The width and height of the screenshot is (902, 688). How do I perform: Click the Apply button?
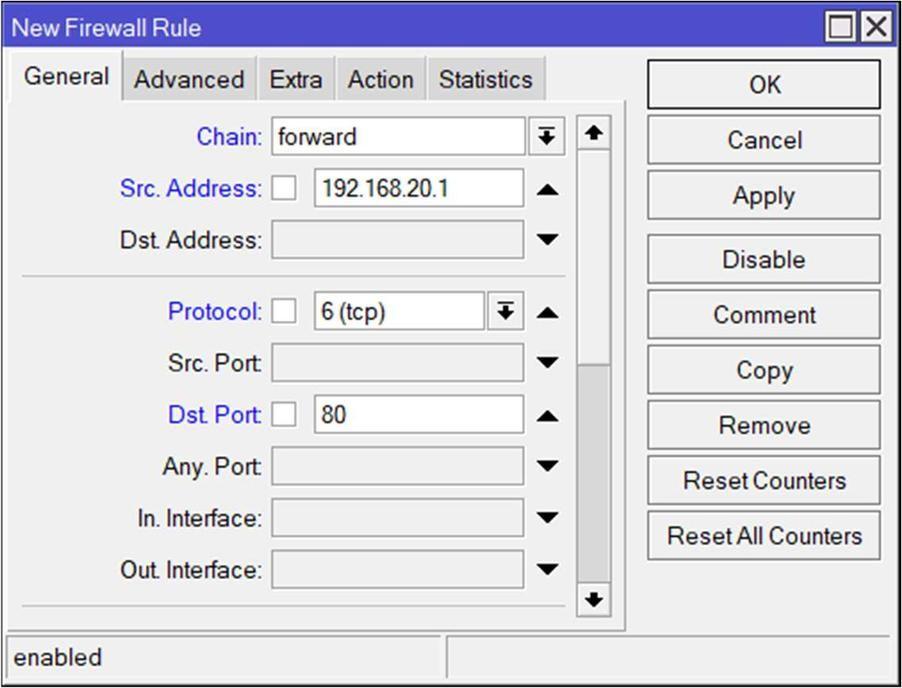point(763,196)
